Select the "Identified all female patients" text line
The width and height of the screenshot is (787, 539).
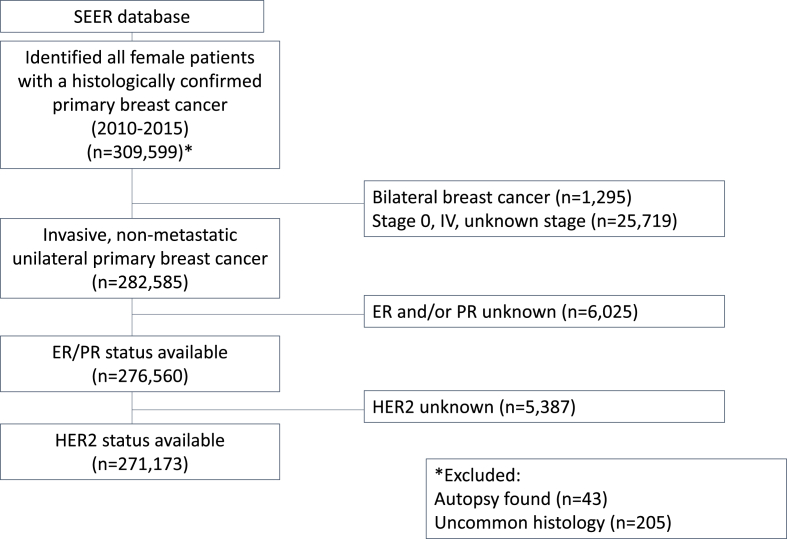pos(132,57)
